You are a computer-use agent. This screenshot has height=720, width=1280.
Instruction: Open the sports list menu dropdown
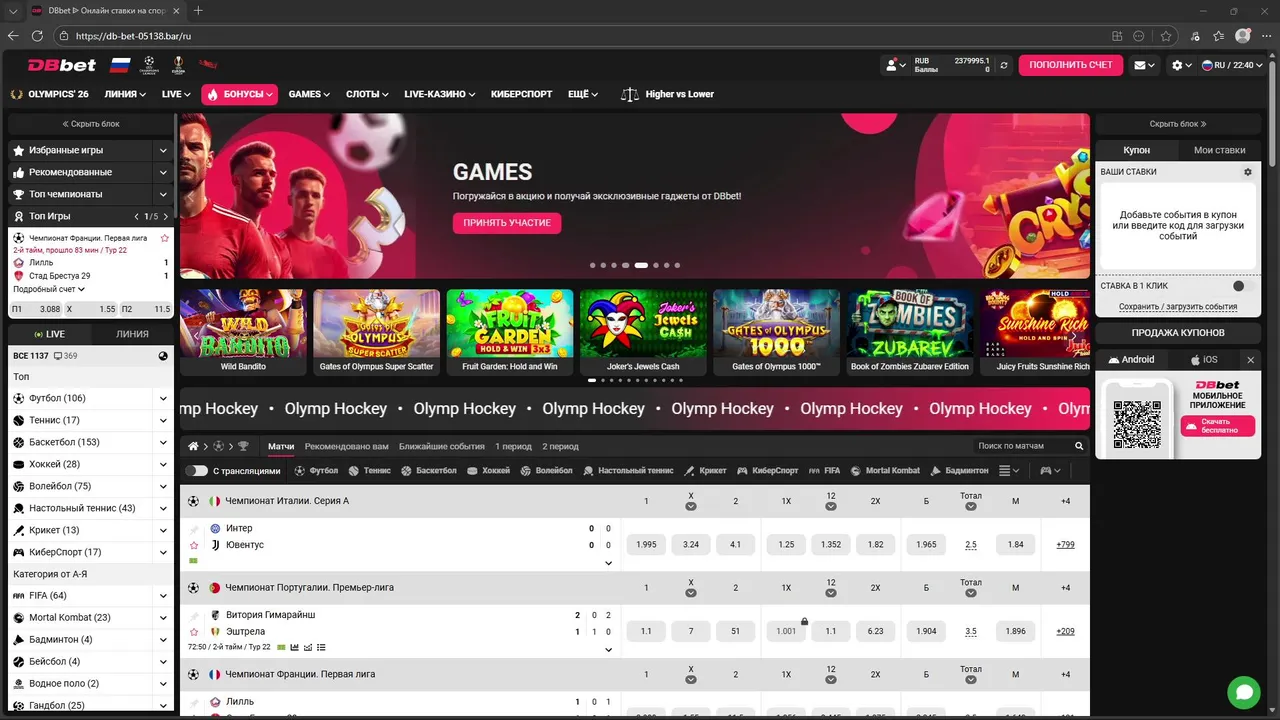point(1009,470)
